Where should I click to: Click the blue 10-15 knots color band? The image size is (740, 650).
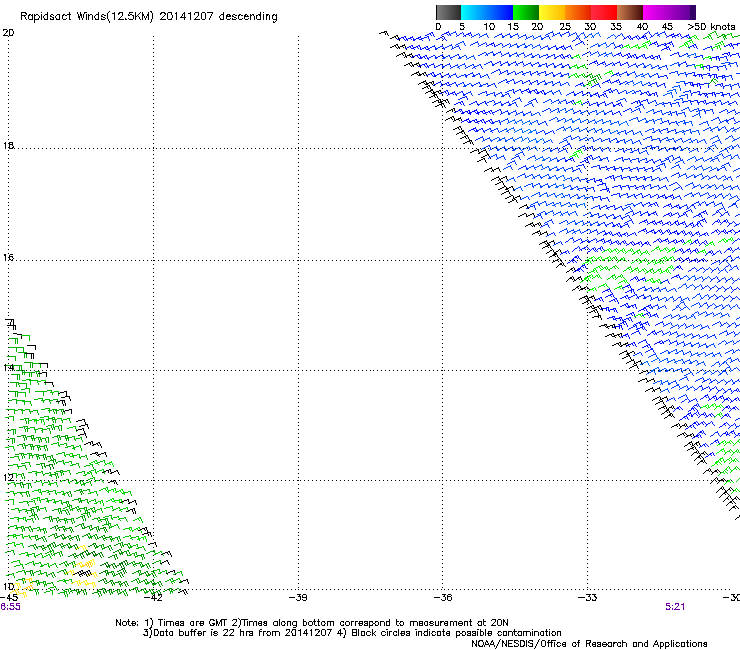click(500, 12)
